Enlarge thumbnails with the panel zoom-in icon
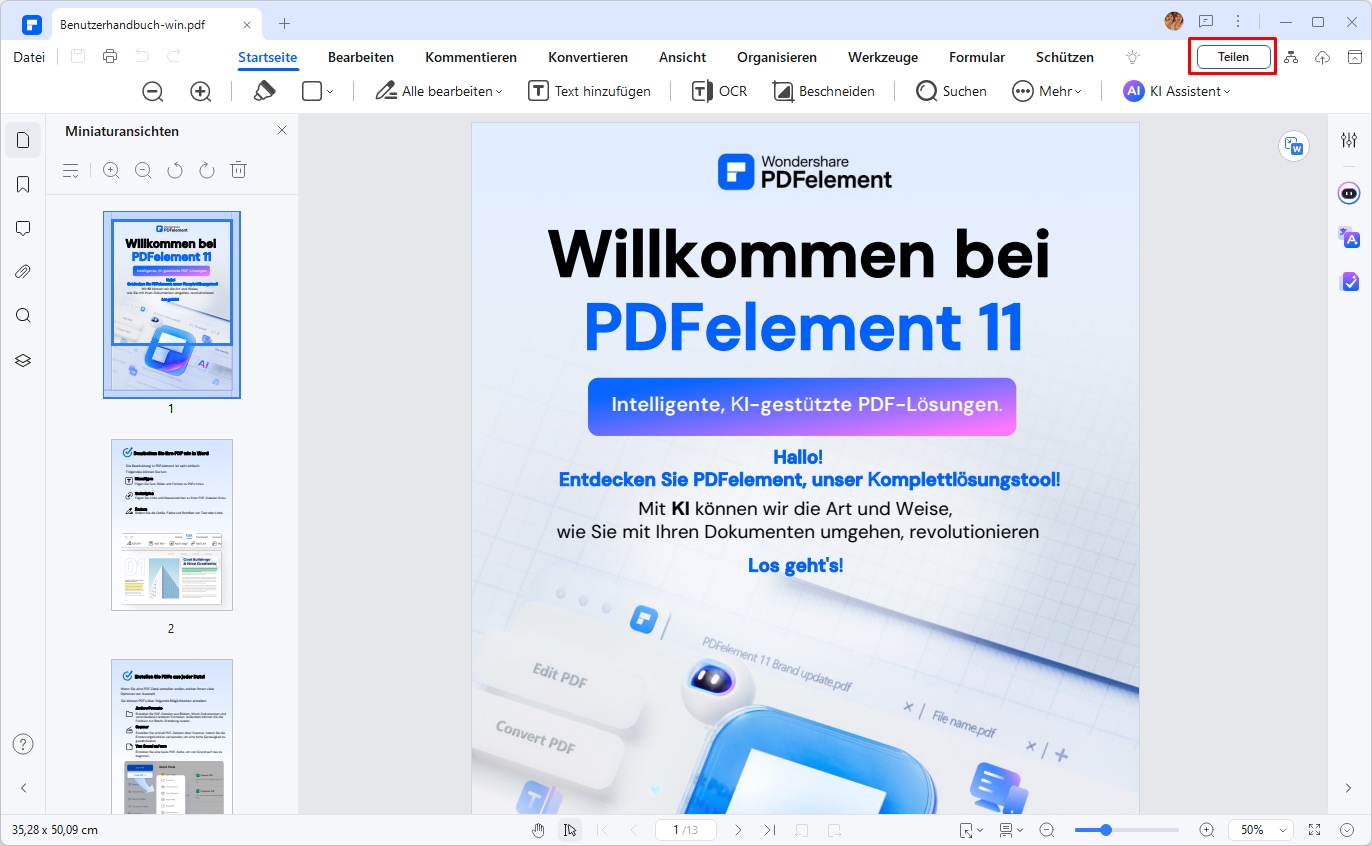The image size is (1372, 846). [111, 171]
